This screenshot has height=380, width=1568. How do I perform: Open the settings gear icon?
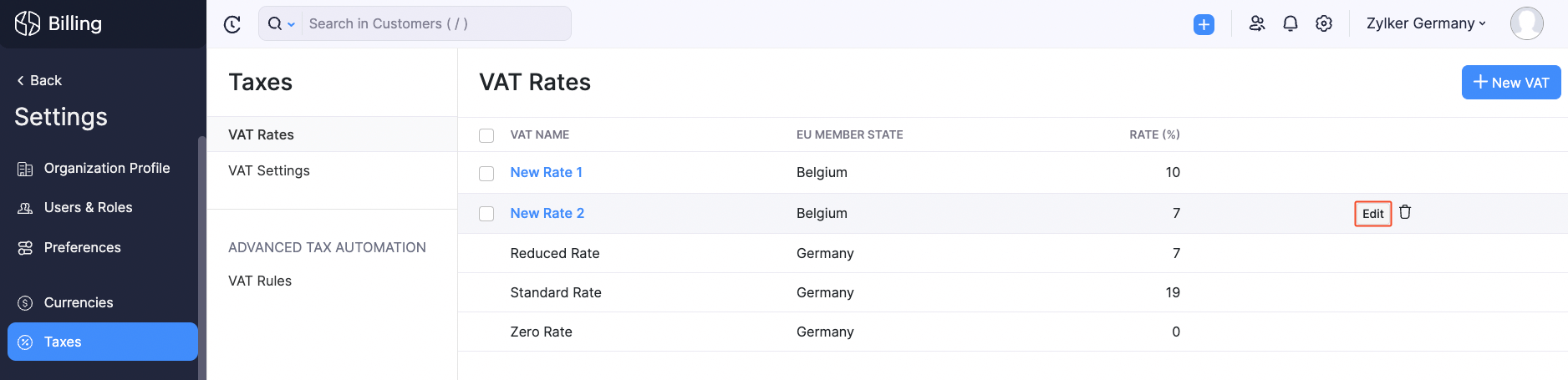coord(1323,23)
